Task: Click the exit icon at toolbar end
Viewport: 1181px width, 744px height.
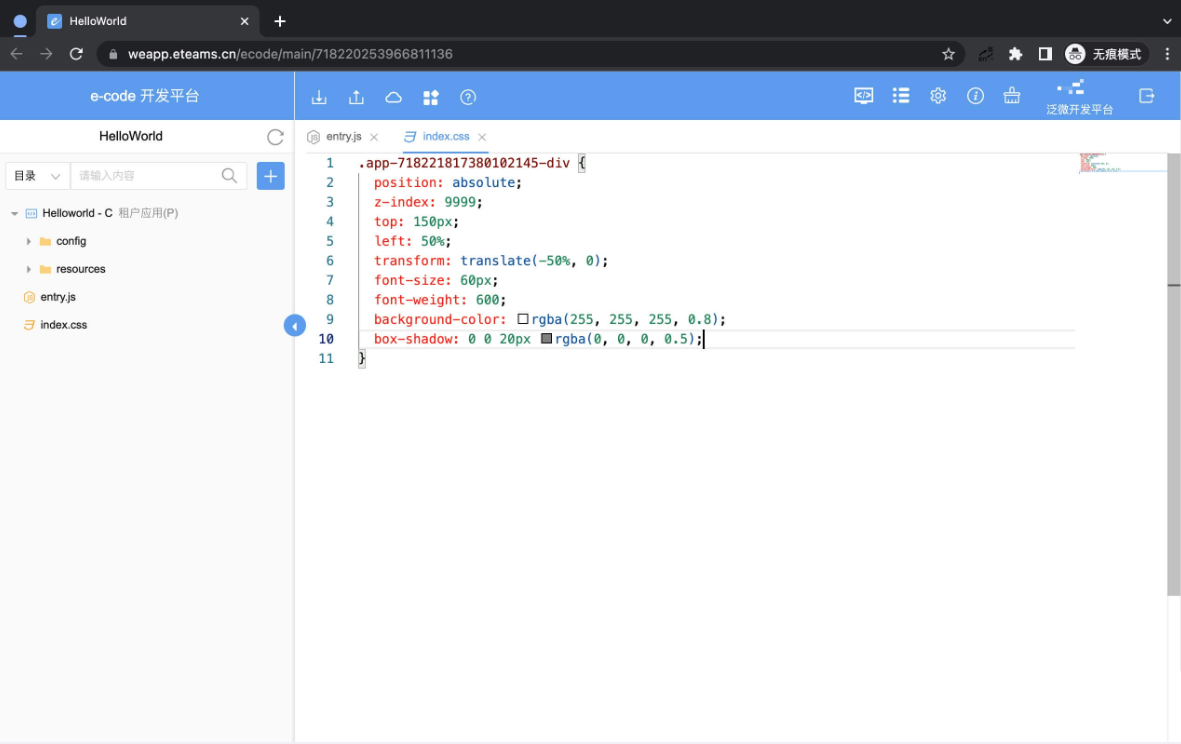Action: [x=1146, y=96]
